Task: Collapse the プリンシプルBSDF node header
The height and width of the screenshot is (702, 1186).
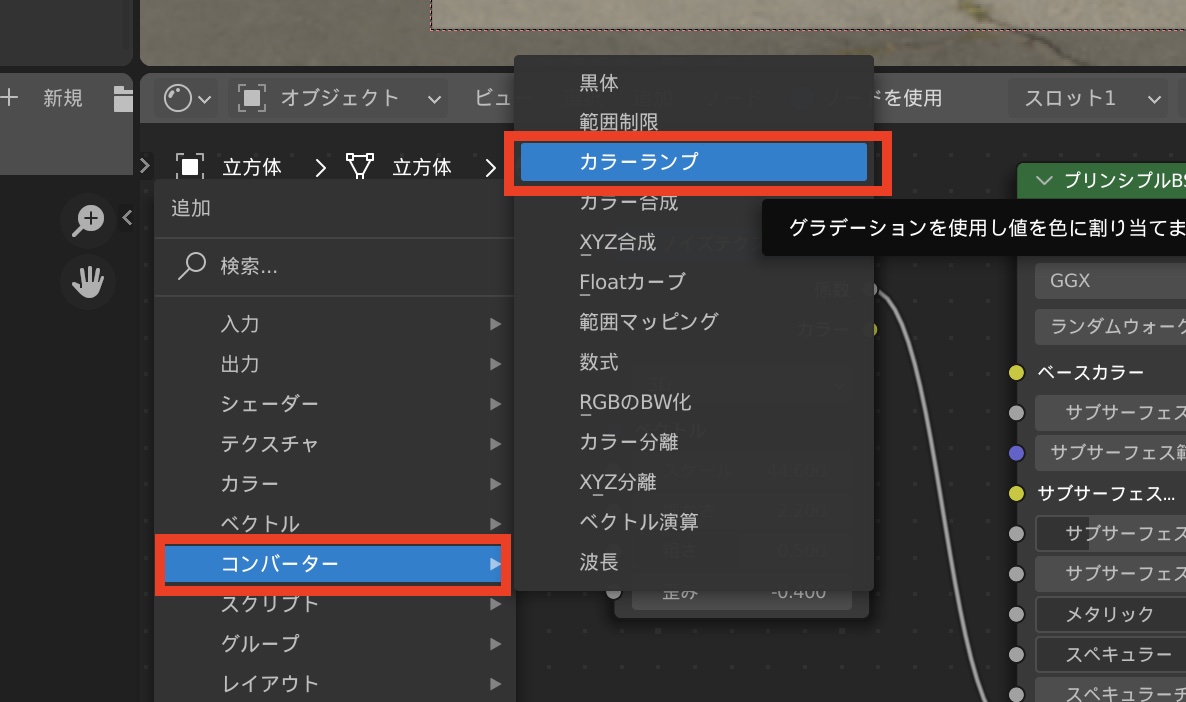Action: point(1046,180)
